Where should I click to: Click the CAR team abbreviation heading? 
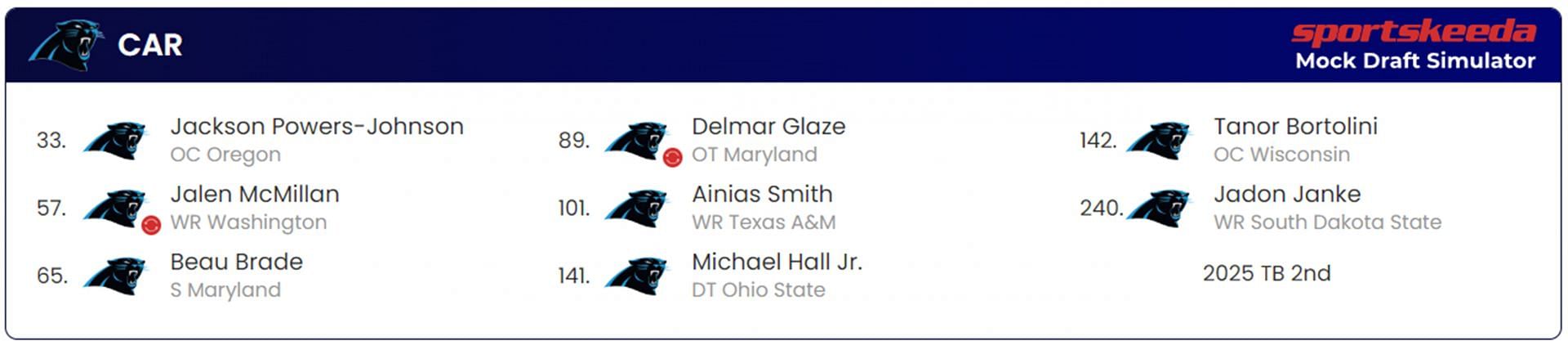click(150, 45)
